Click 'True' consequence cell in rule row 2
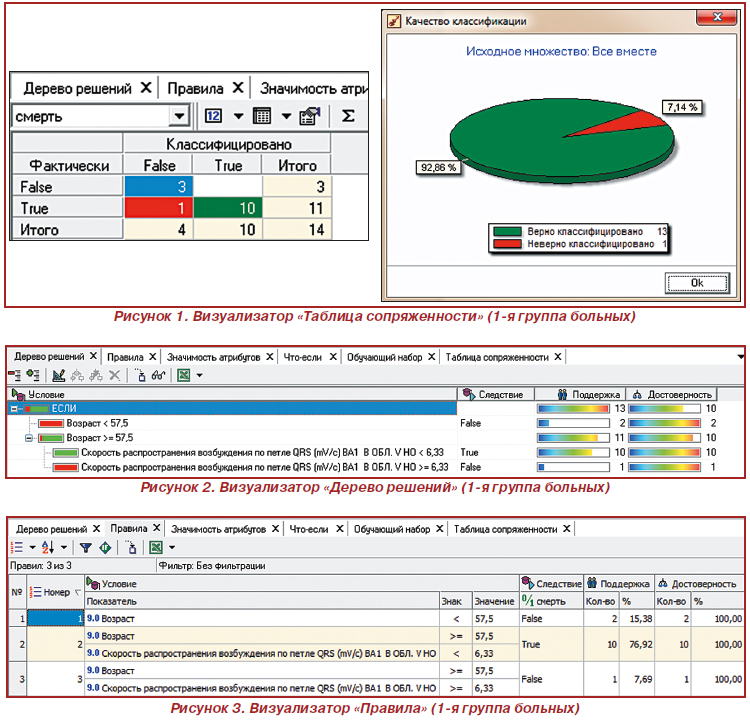 551,644
